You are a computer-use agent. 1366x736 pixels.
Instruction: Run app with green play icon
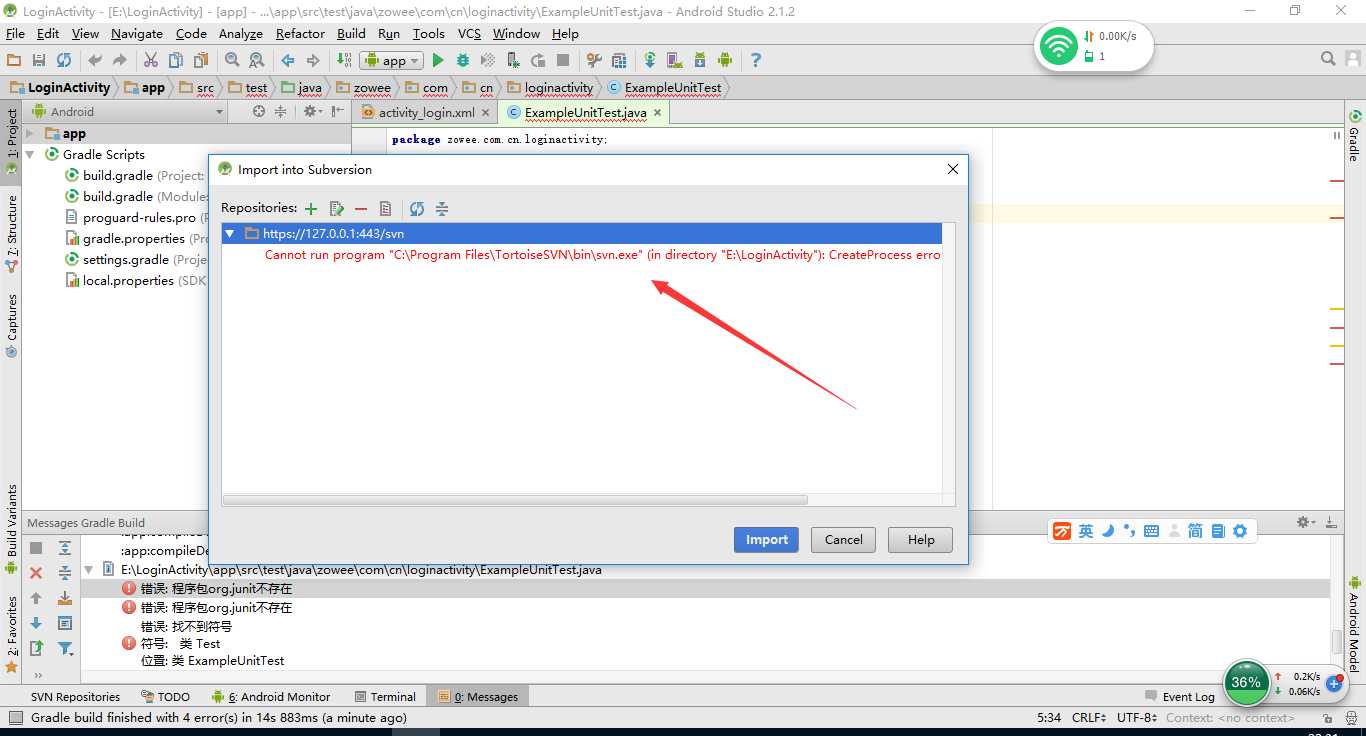pos(437,60)
